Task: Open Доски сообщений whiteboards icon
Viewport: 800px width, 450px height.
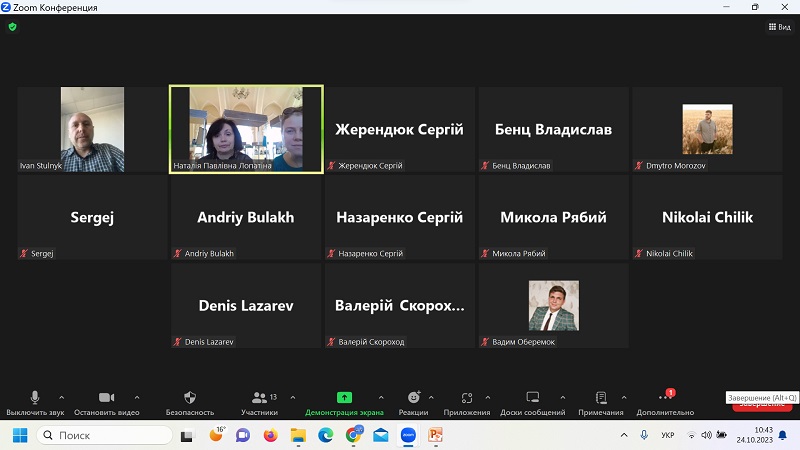Action: click(x=533, y=398)
